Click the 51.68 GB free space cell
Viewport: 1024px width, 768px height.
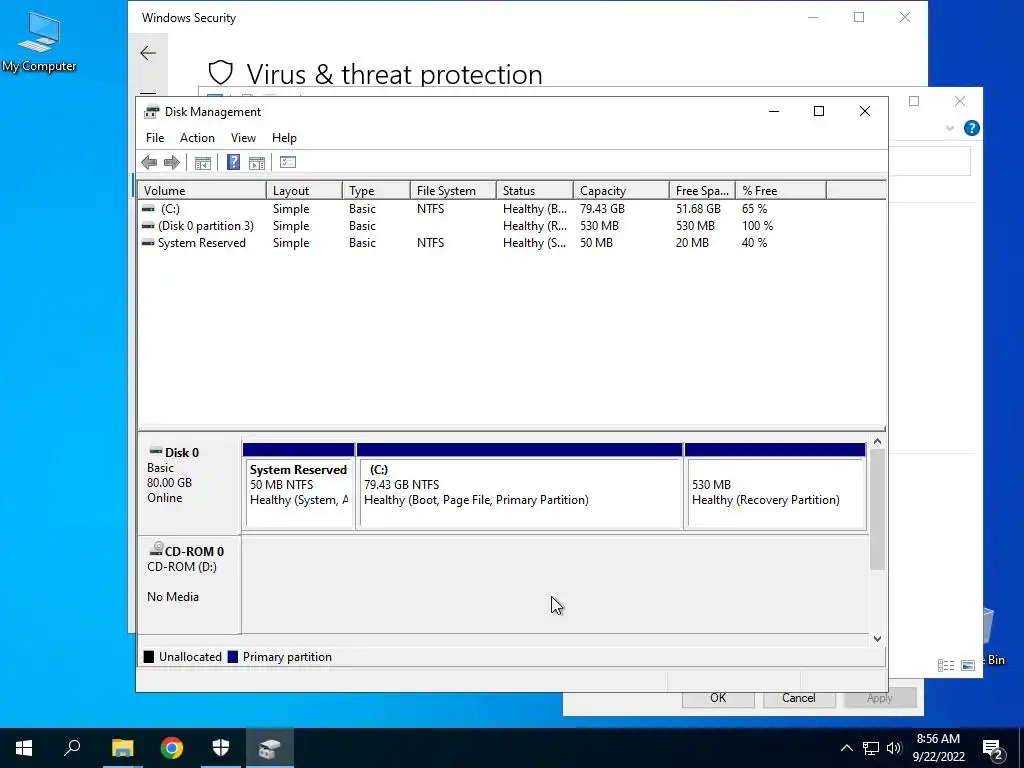tap(698, 209)
